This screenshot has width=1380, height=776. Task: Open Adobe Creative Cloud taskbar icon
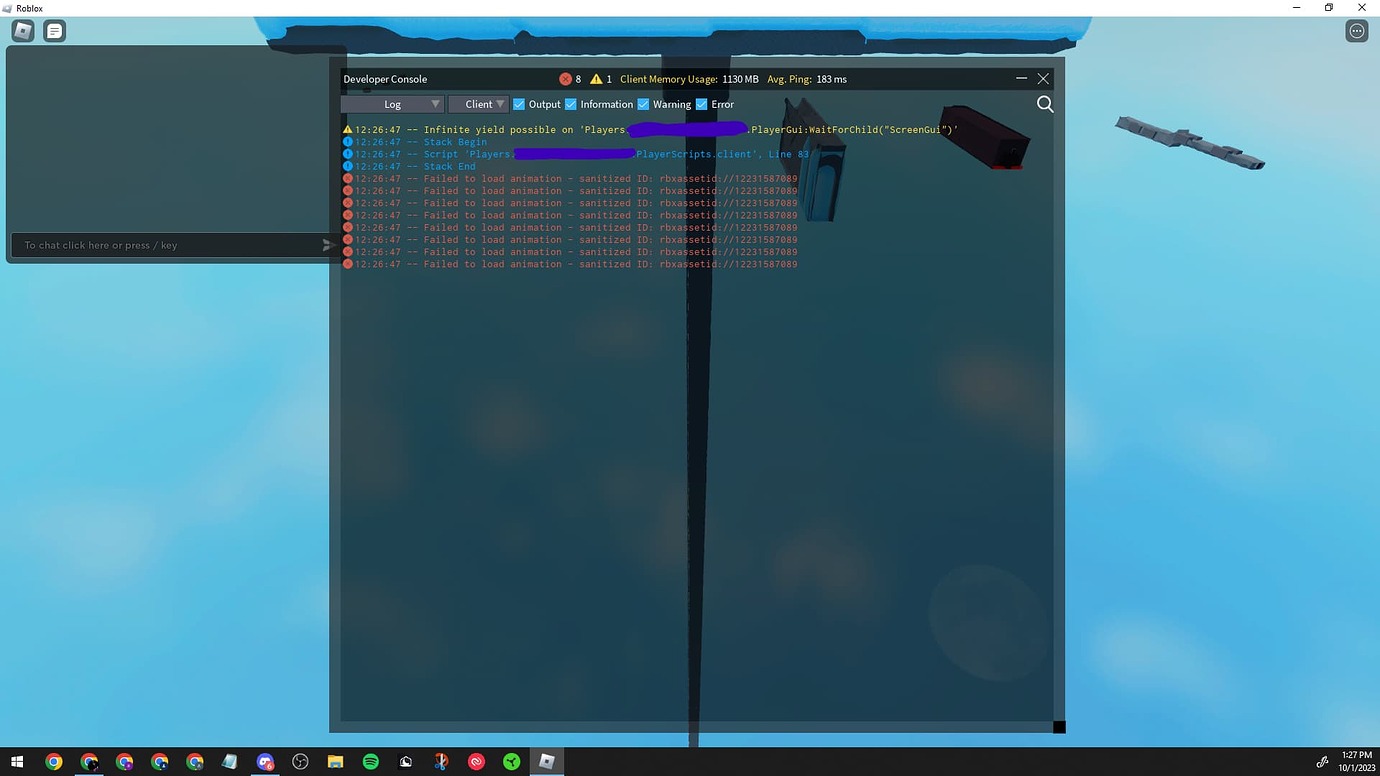pos(476,762)
